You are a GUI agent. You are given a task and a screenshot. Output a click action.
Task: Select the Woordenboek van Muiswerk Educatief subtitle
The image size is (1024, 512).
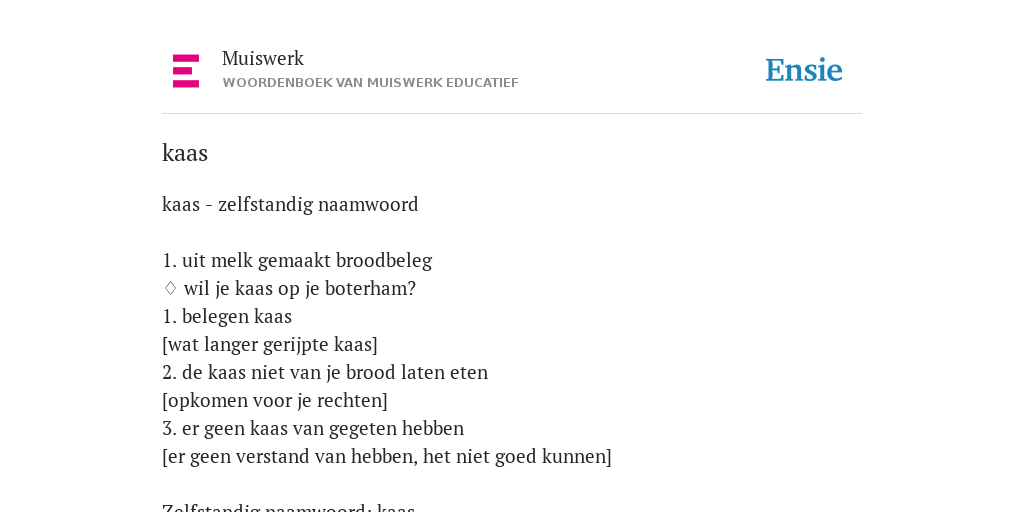(x=370, y=83)
